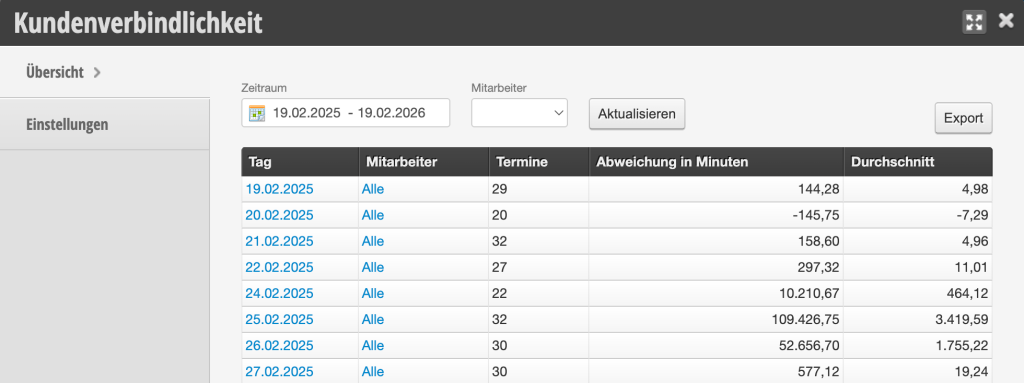Image resolution: width=1024 pixels, height=383 pixels.
Task: Expand dialog with fullscreen icon
Action: point(974,22)
